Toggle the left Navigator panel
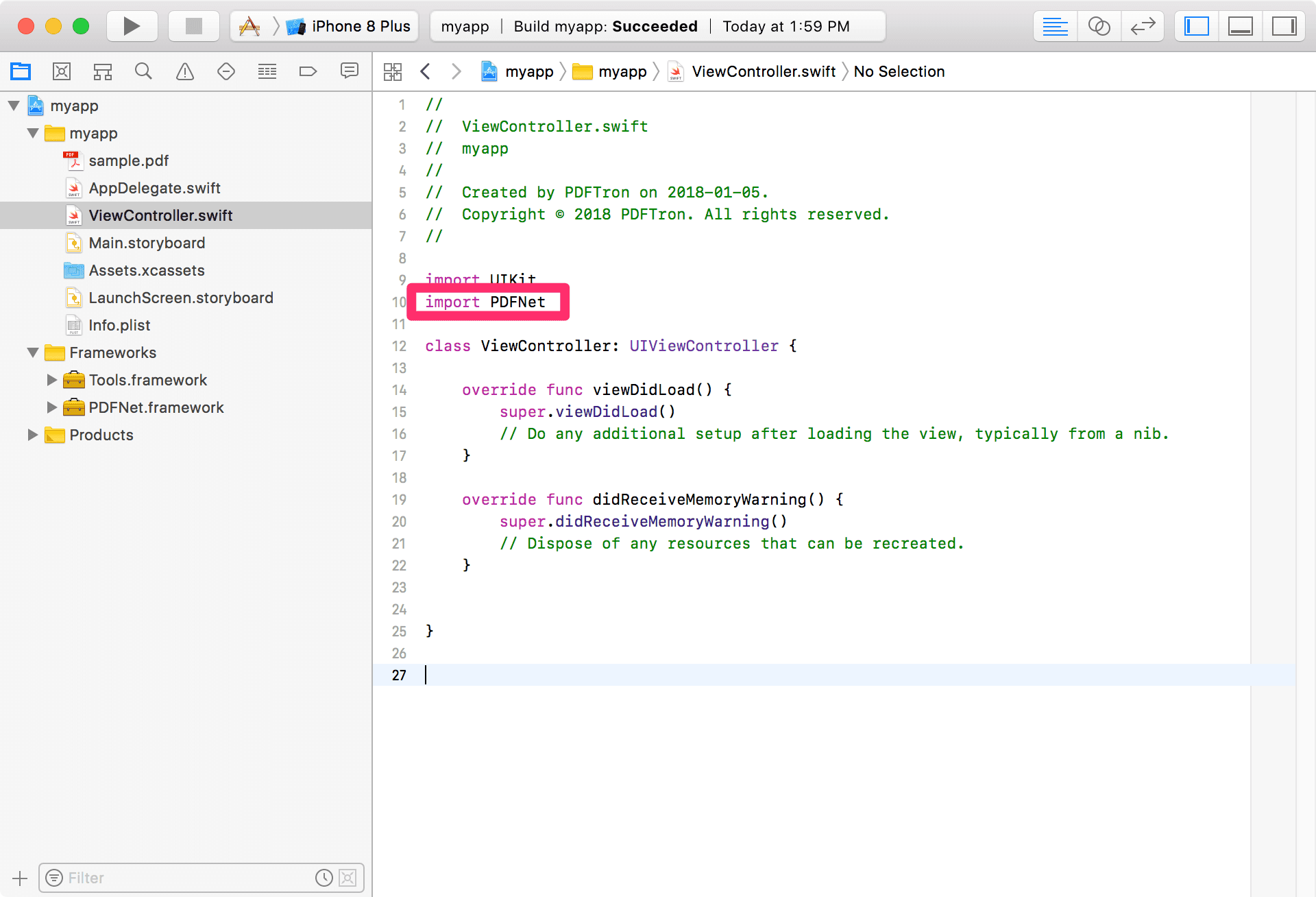This screenshot has height=897, width=1316. [x=1197, y=26]
